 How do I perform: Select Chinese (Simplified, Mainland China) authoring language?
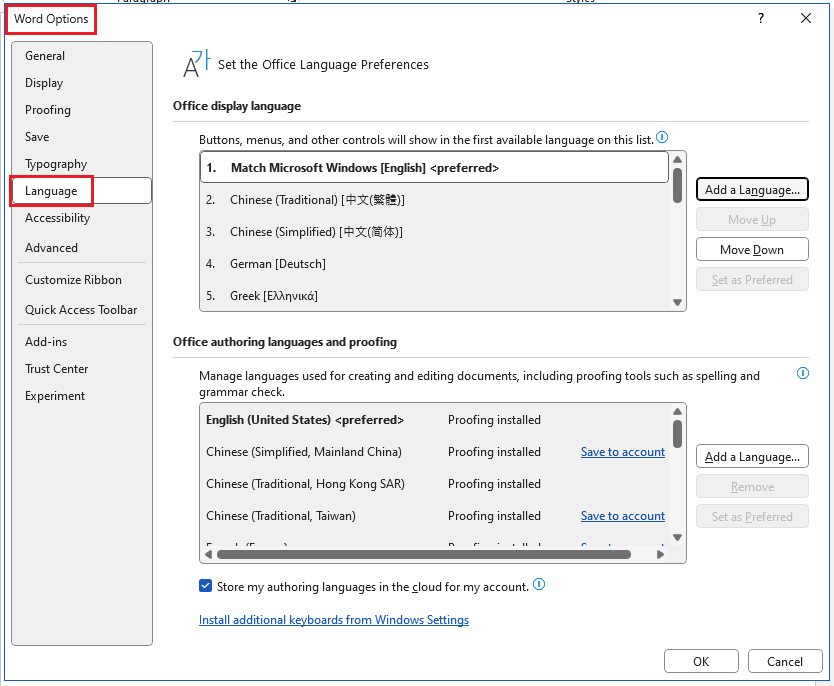[x=436, y=452]
